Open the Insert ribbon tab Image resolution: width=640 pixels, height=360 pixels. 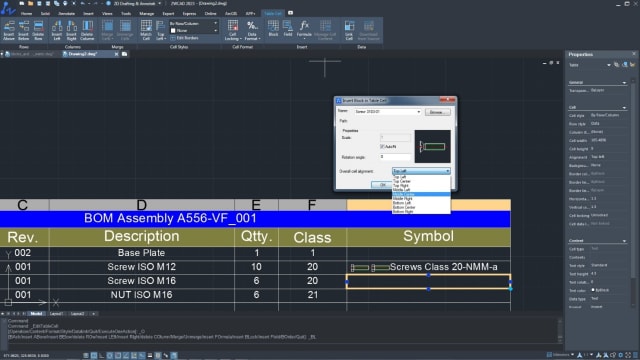point(88,13)
